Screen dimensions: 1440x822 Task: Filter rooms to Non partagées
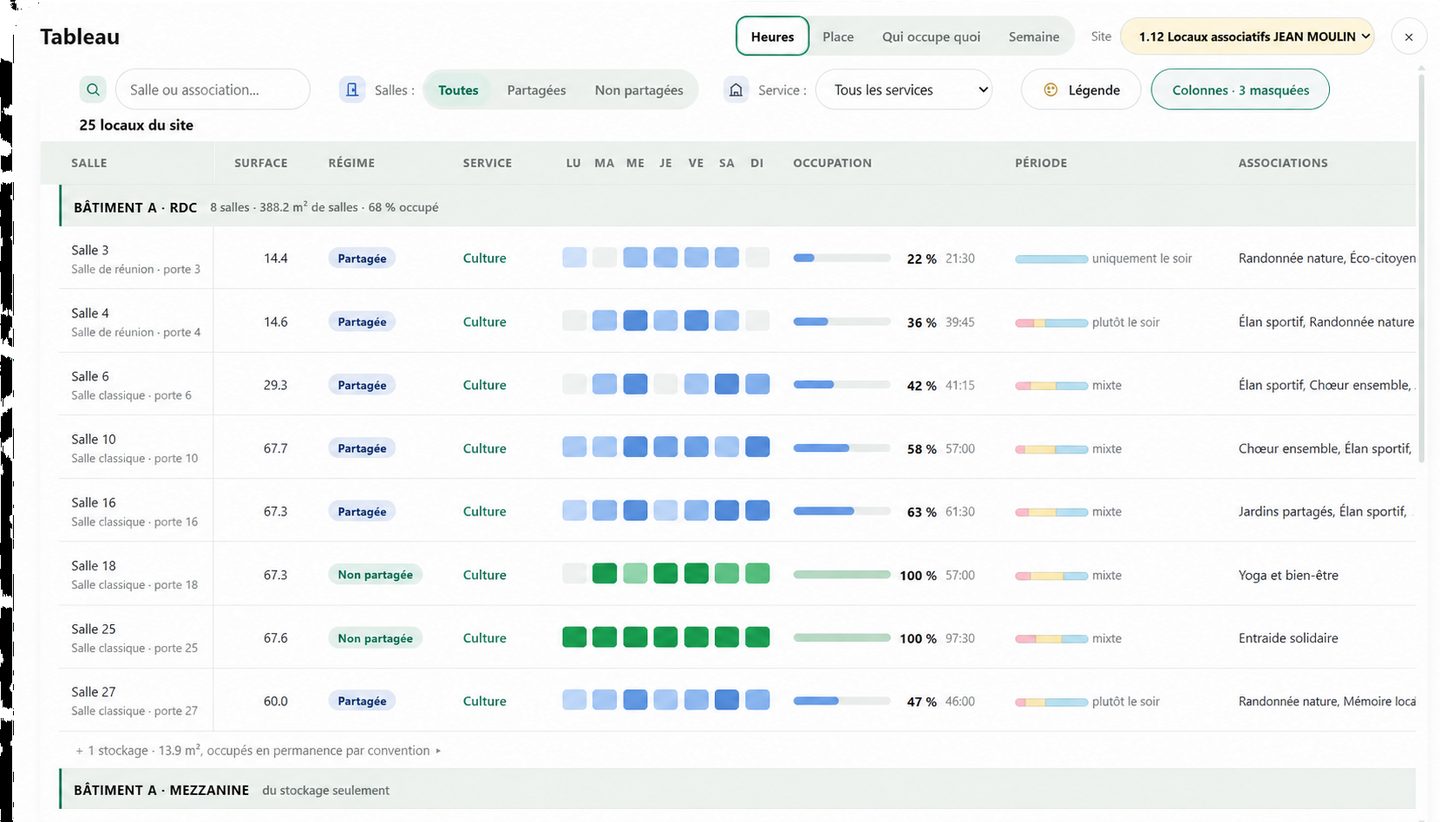639,90
